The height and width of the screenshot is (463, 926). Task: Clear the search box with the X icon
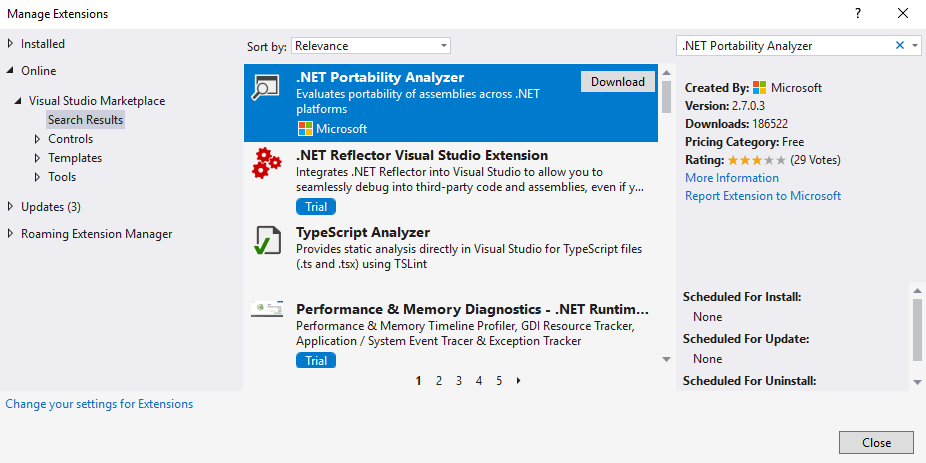900,45
